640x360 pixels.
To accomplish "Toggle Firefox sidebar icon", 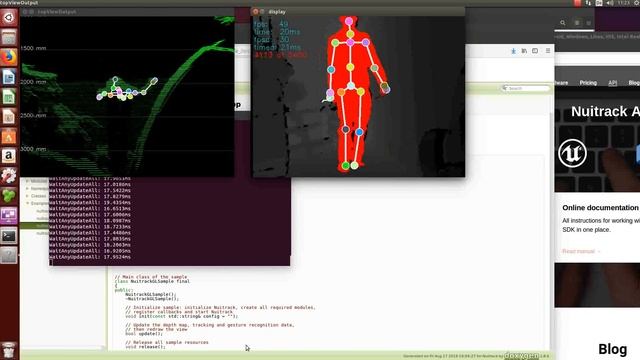I will tap(535, 51).
